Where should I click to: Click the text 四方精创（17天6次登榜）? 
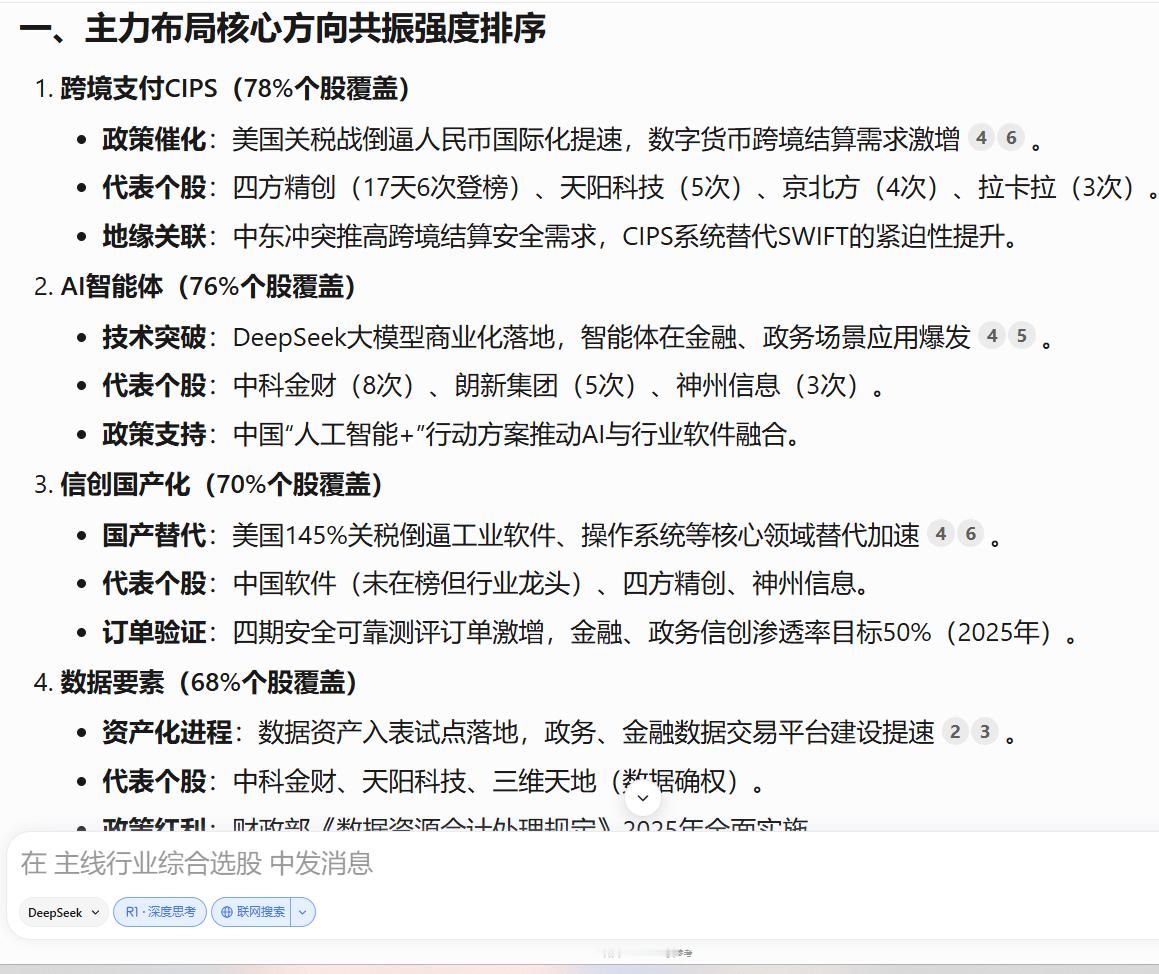tap(379, 187)
